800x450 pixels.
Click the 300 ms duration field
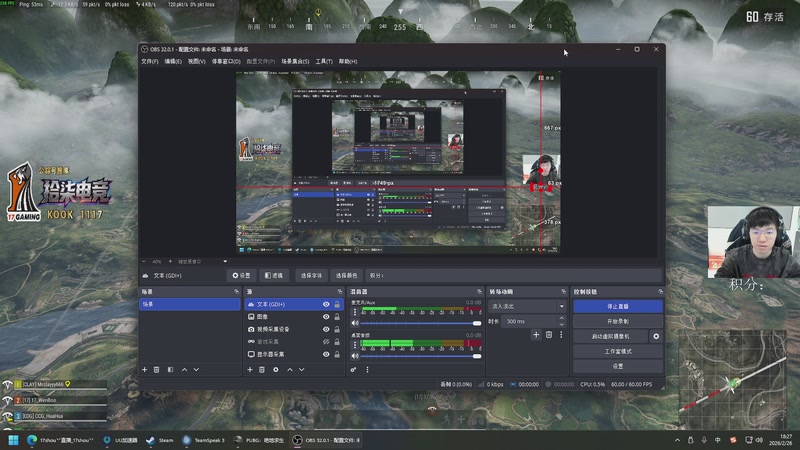[x=529, y=321]
